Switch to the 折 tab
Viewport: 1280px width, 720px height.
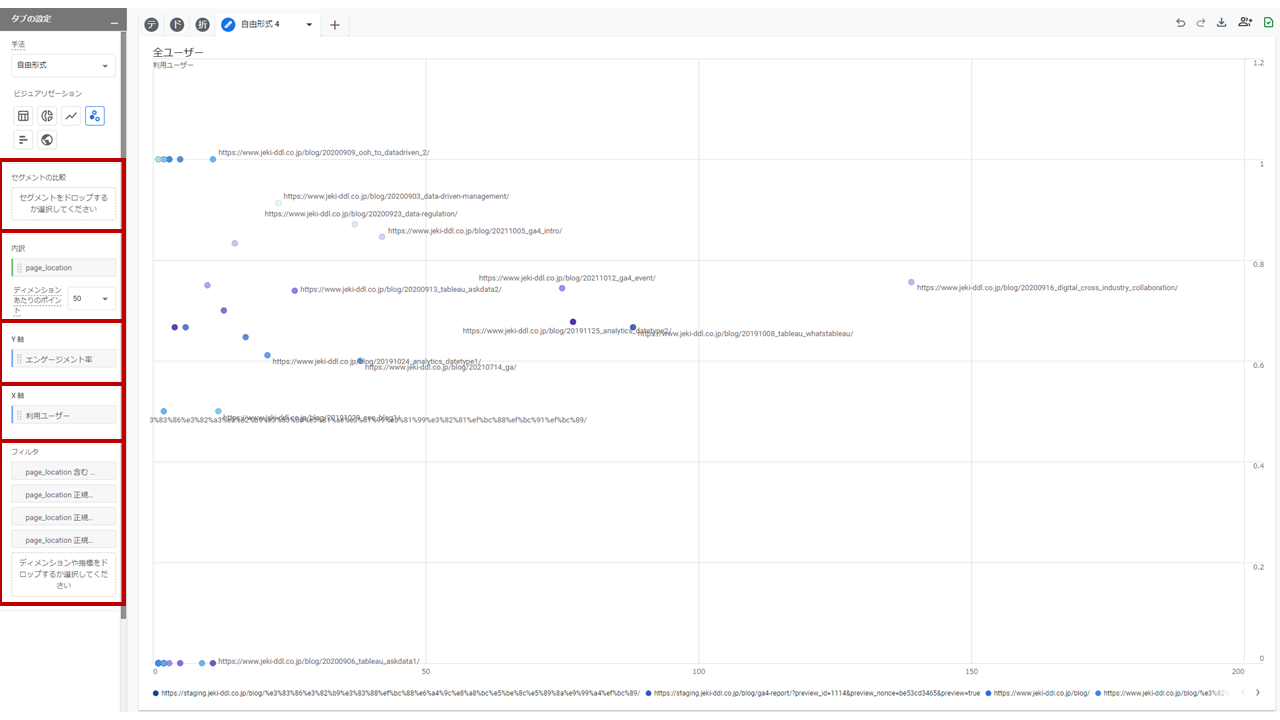[x=203, y=24]
